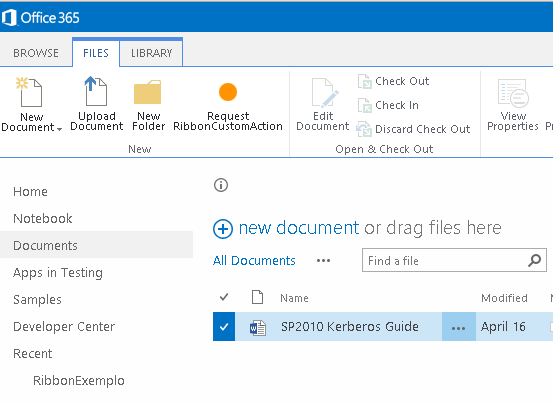Click the View Properties ribbon icon
Image resolution: width=553 pixels, height=402 pixels.
513,93
